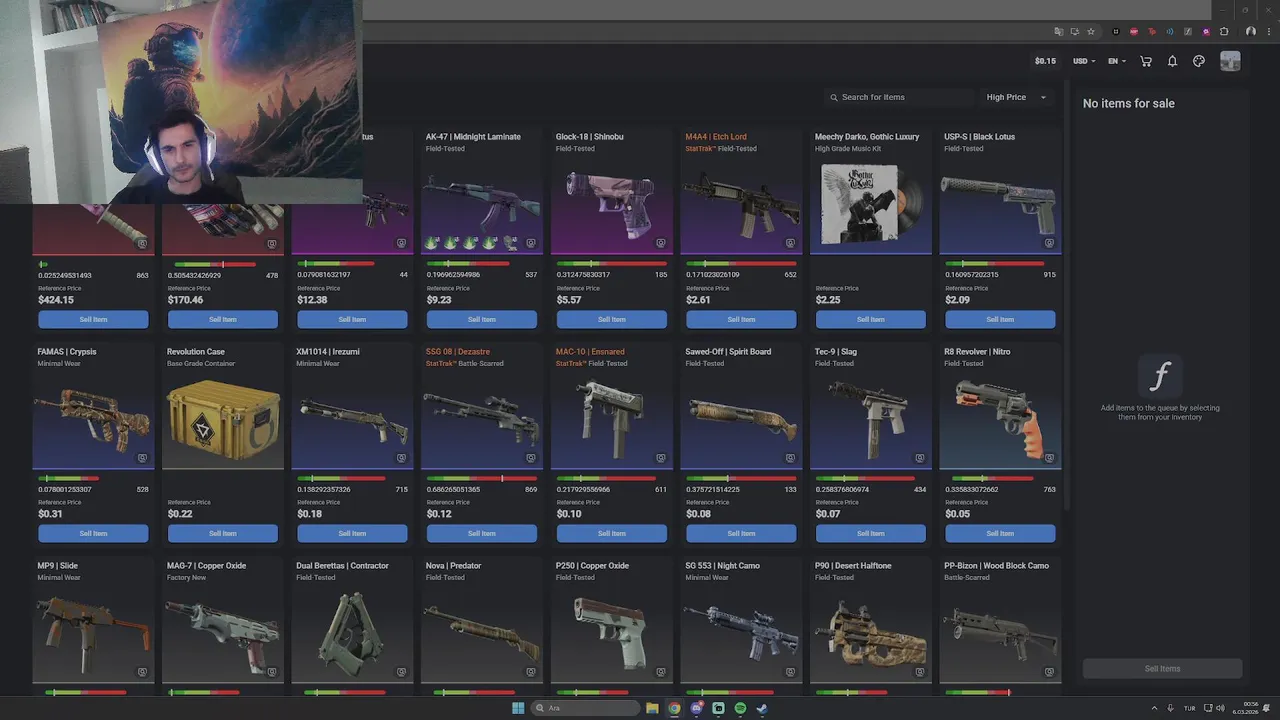Image resolution: width=1280 pixels, height=720 pixels.
Task: Open the Windows taskbar search box
Action: tap(585, 708)
